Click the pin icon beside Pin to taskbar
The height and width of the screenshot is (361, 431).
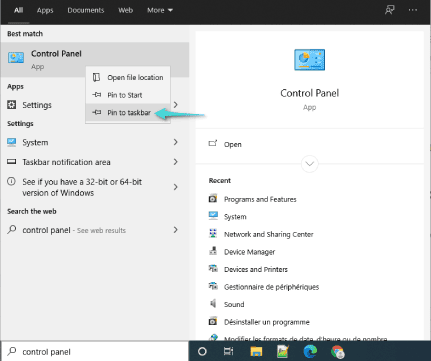coord(97,112)
